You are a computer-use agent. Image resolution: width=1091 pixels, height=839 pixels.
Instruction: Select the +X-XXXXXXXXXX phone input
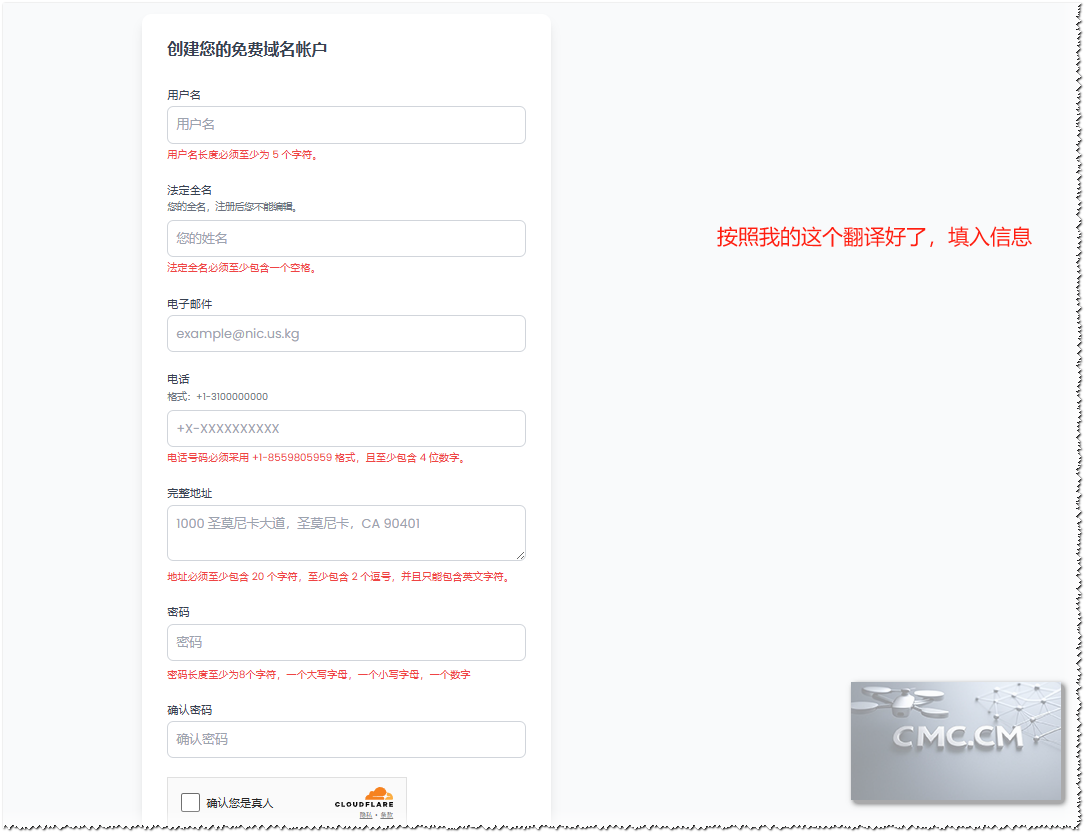pyautogui.click(x=346, y=429)
